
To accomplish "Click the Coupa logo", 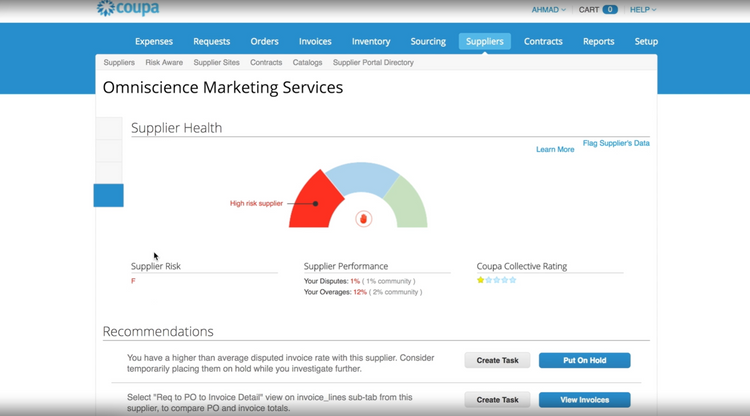I will coord(128,8).
